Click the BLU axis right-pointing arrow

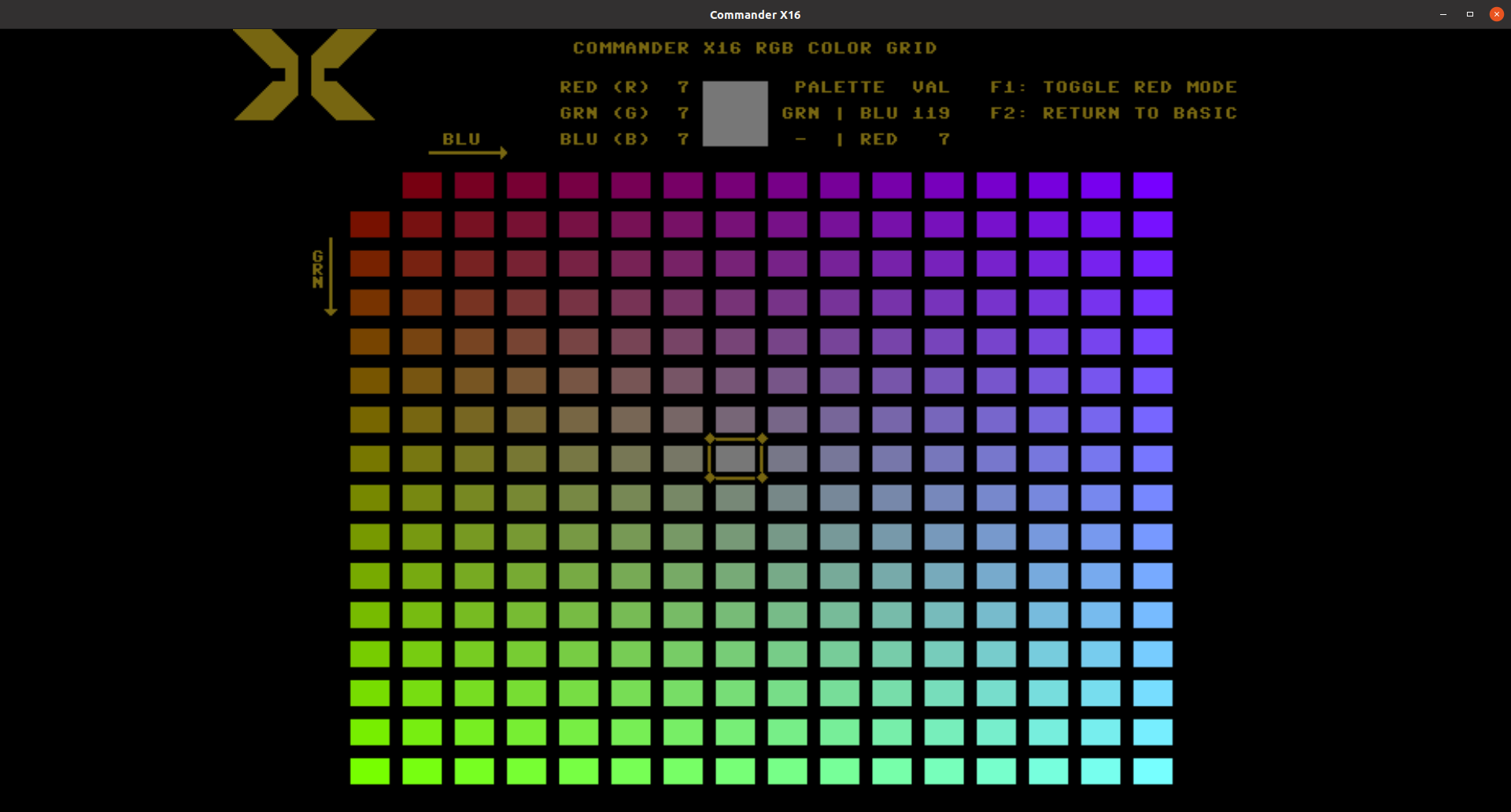click(468, 153)
